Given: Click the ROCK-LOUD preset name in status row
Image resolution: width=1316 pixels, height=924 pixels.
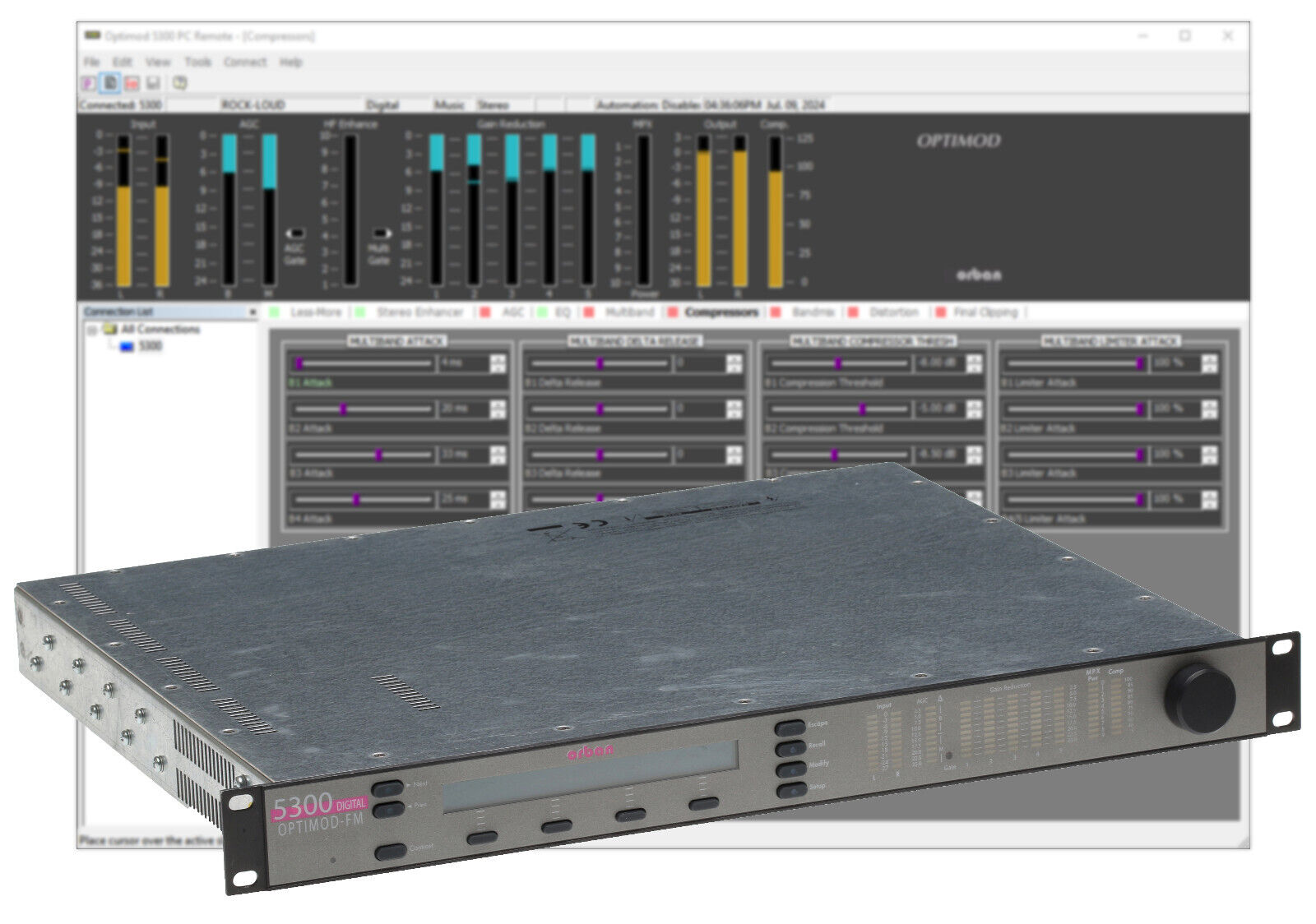Looking at the screenshot, I should 253,105.
